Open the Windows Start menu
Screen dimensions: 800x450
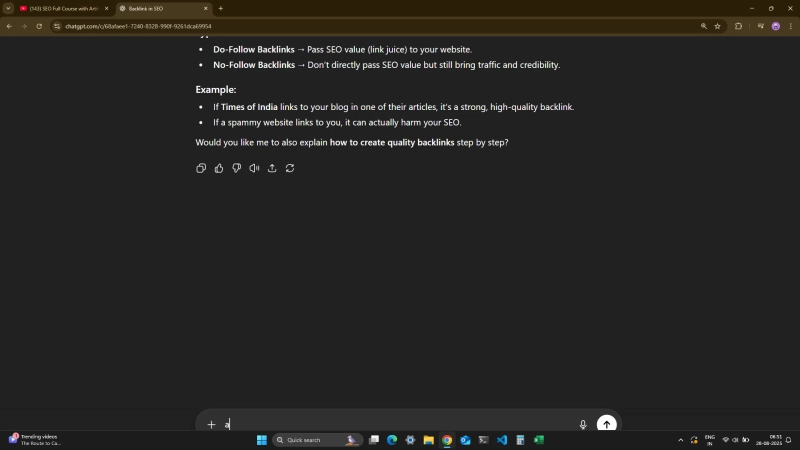[x=262, y=440]
